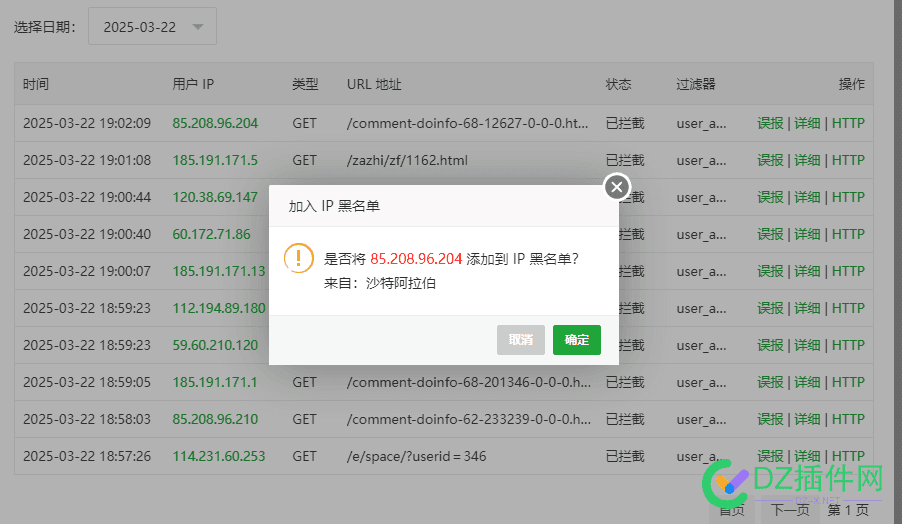Click the orange warning exclamation icon
902x524 pixels.
click(x=299, y=258)
